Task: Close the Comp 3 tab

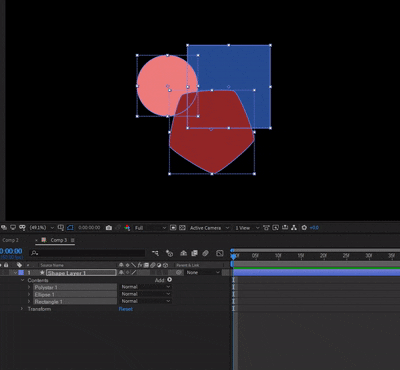Action: [x=36, y=240]
